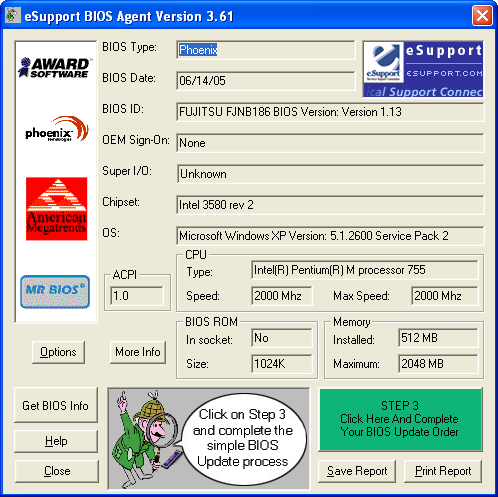Click the In socket field showing No
Viewport: 498px width, 497px height.
point(282,338)
